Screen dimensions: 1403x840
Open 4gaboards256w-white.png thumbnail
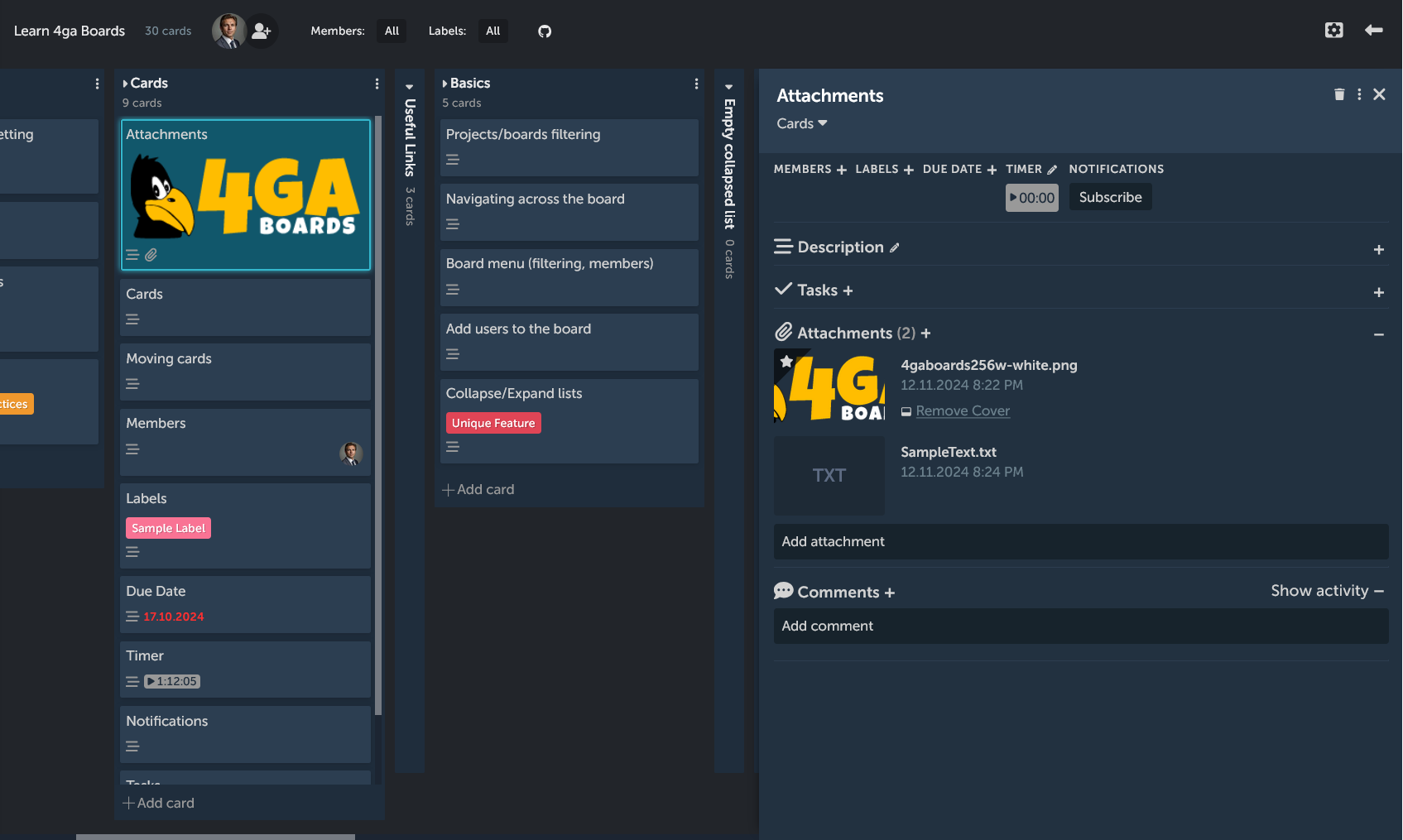pyautogui.click(x=829, y=386)
